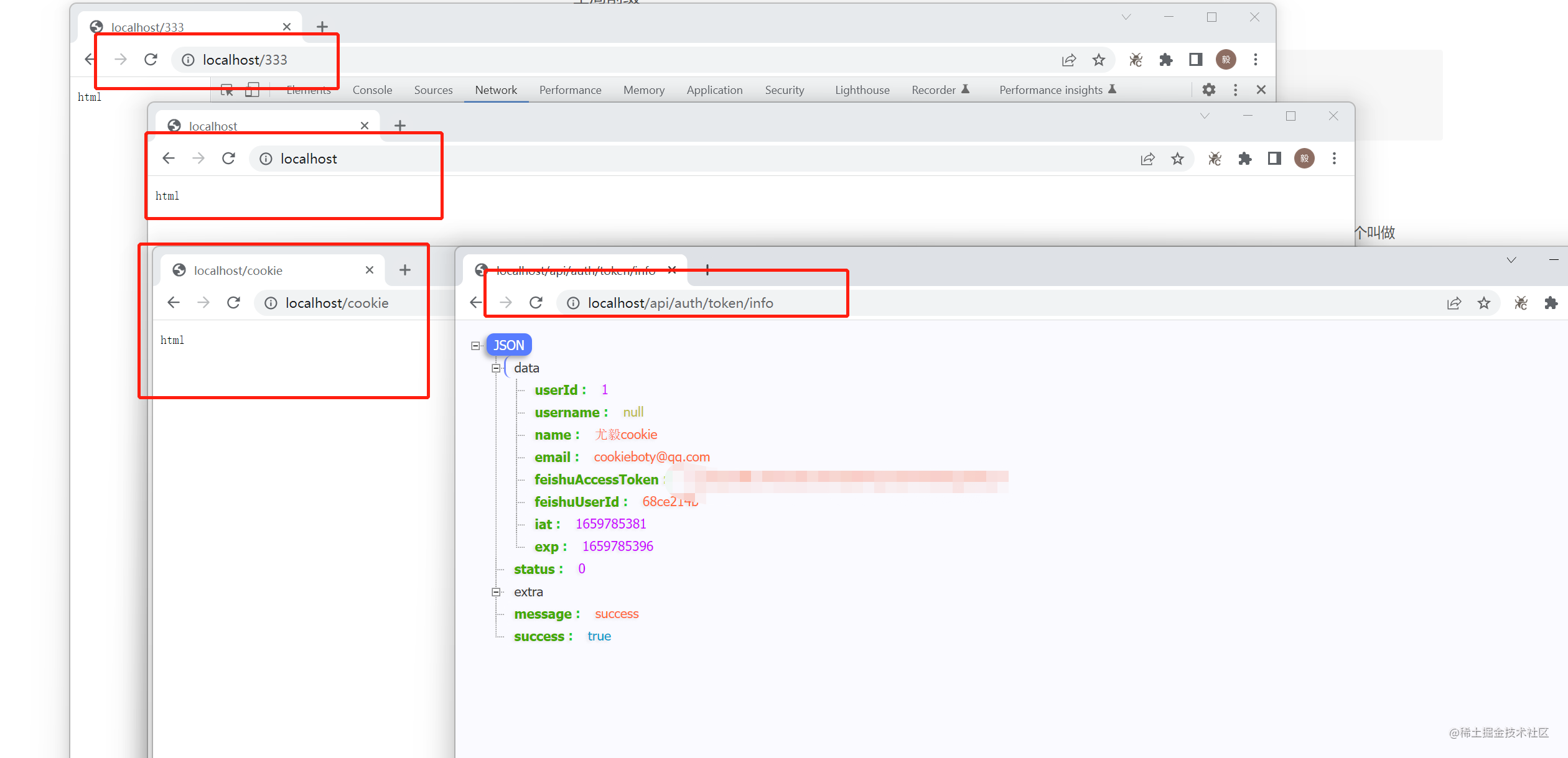The image size is (1568, 758).
Task: Open side panel icon in top window
Action: 1195,60
